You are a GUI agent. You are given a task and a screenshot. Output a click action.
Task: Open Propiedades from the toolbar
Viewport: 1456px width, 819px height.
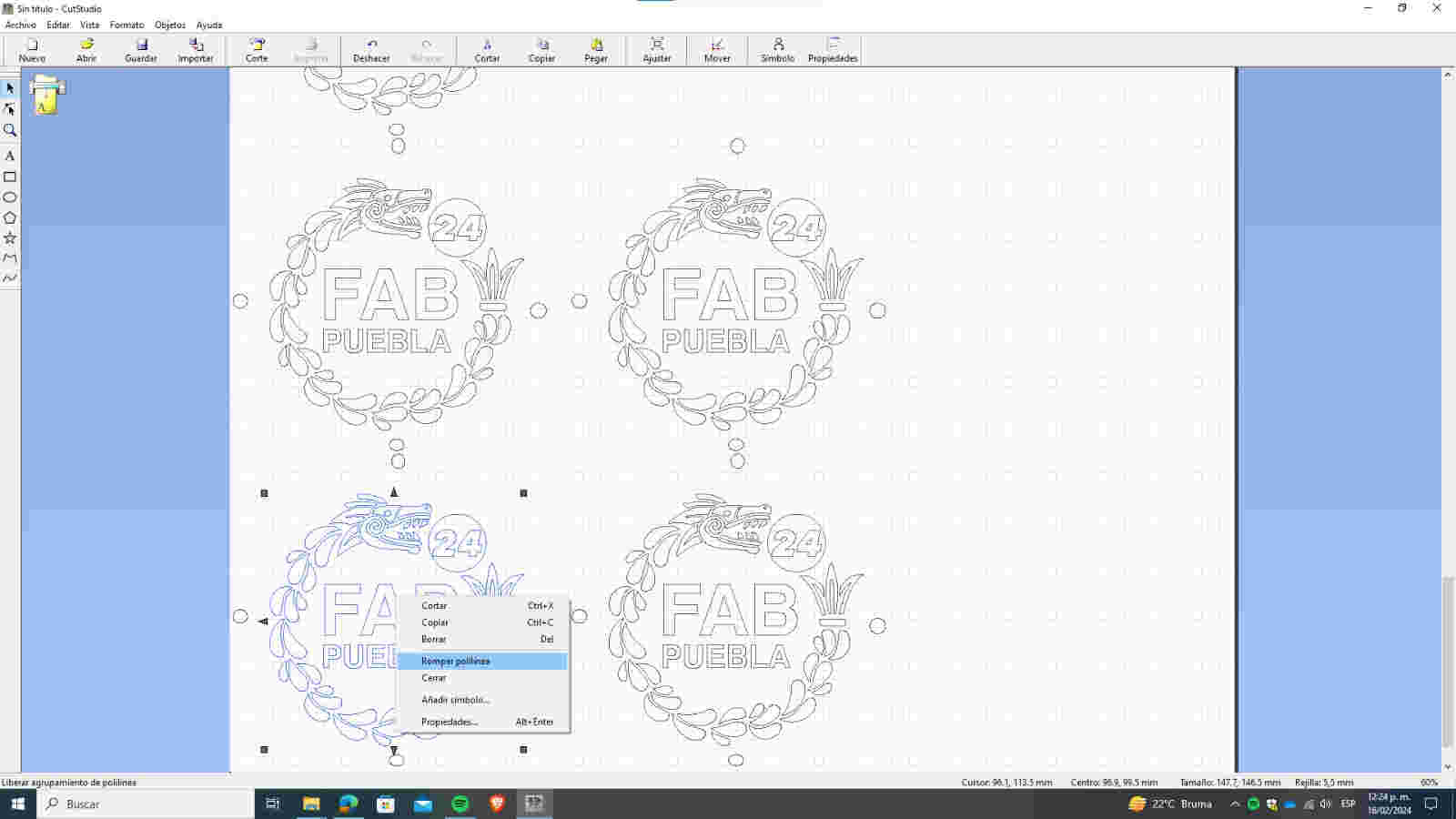833,50
